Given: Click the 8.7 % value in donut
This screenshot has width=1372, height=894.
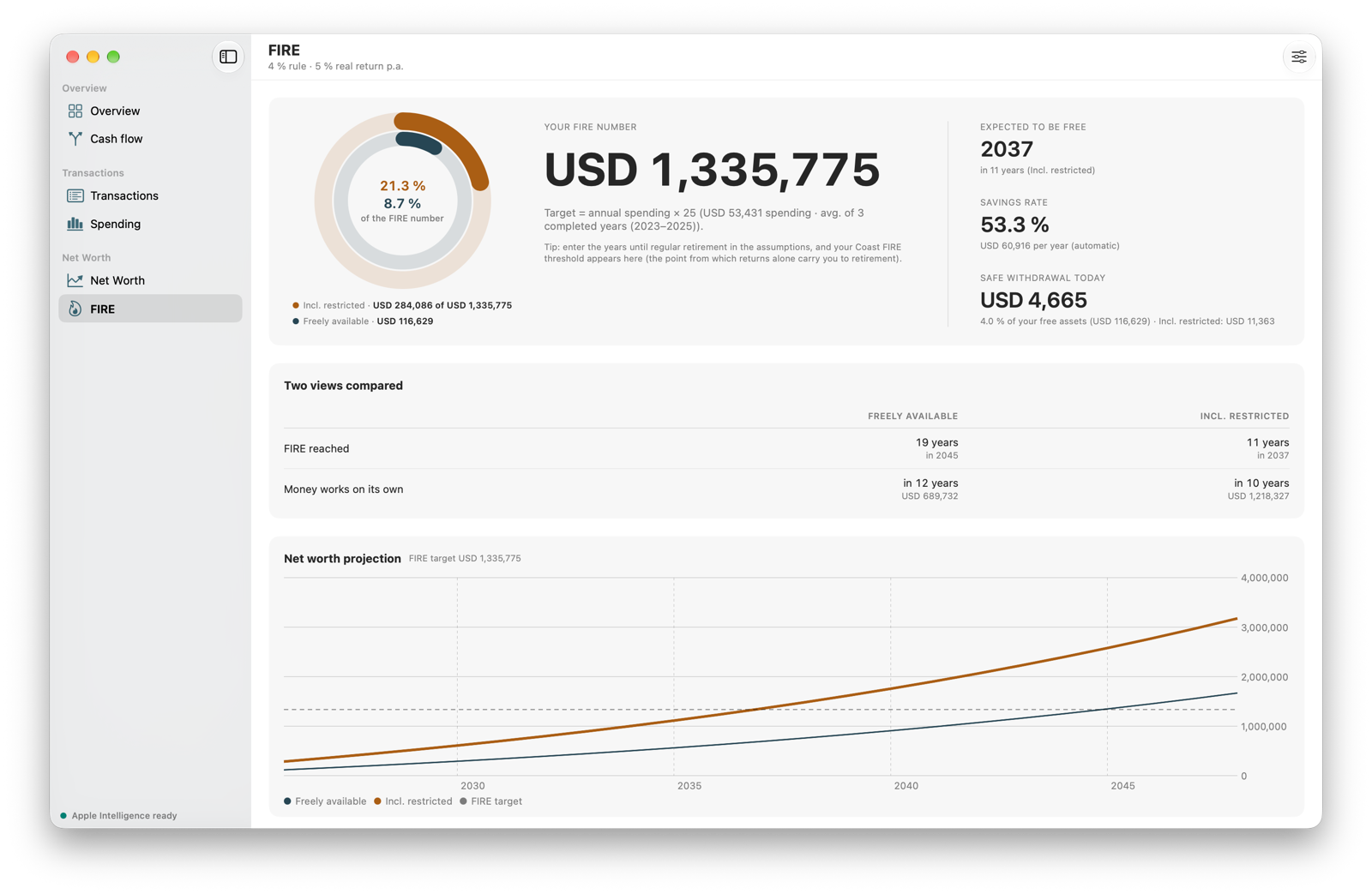Looking at the screenshot, I should pyautogui.click(x=402, y=203).
